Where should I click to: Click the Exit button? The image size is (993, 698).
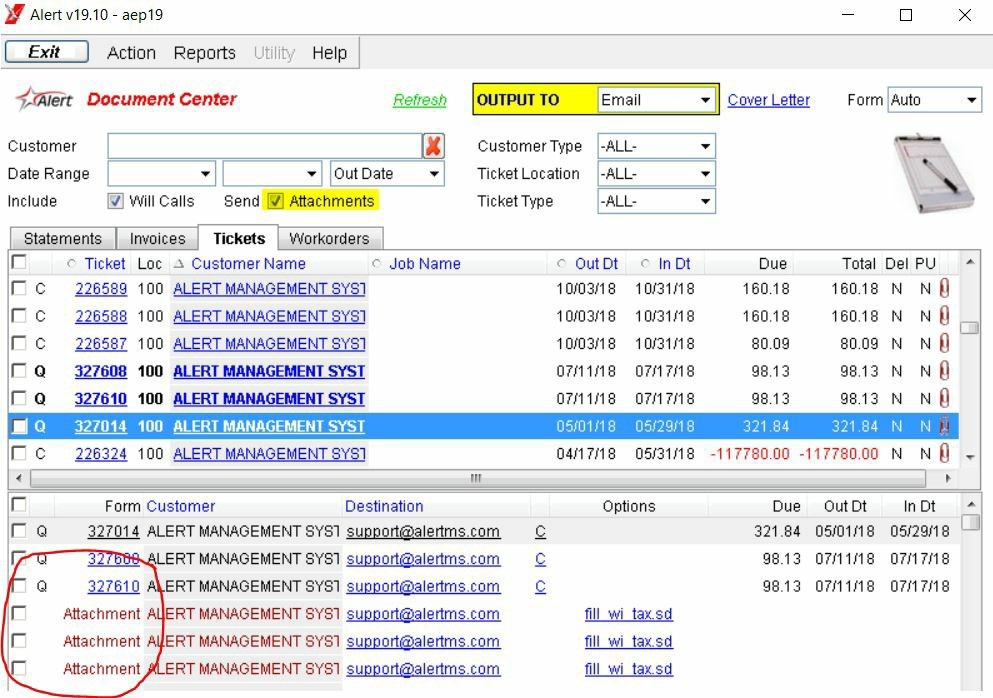pyautogui.click(x=46, y=52)
